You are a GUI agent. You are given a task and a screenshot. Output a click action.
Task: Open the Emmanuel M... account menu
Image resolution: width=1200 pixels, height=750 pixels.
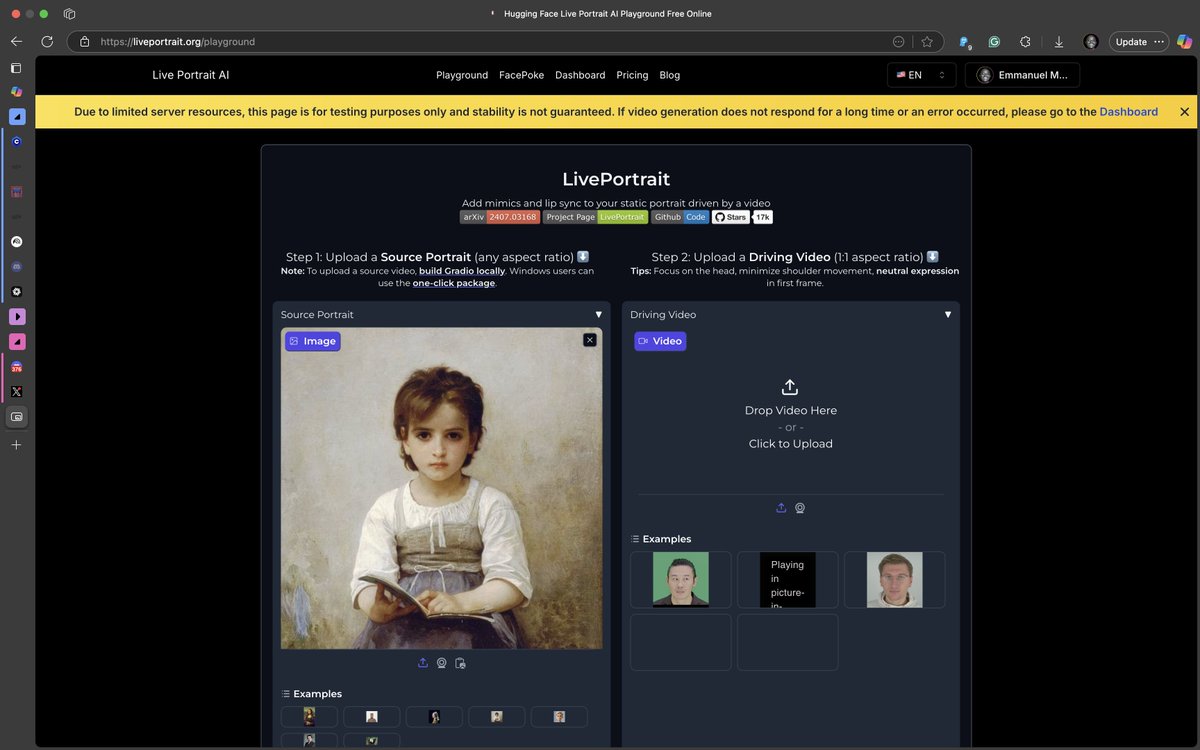pos(1022,75)
